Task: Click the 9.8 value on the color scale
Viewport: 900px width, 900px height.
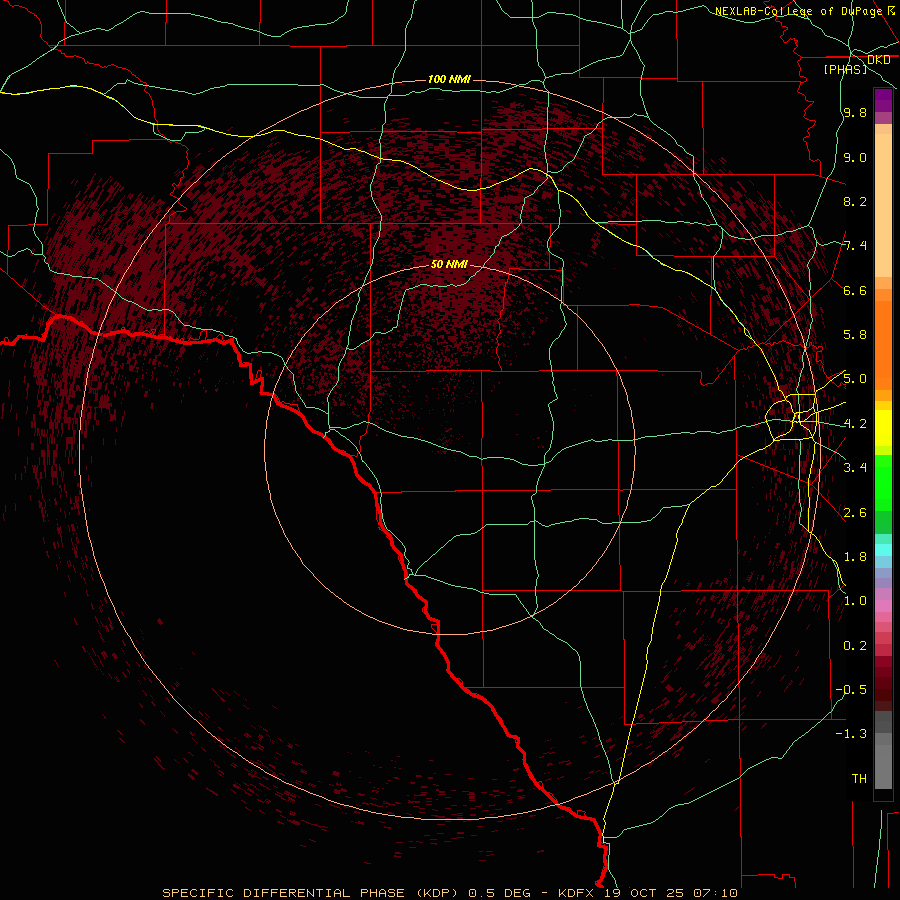Action: [855, 112]
